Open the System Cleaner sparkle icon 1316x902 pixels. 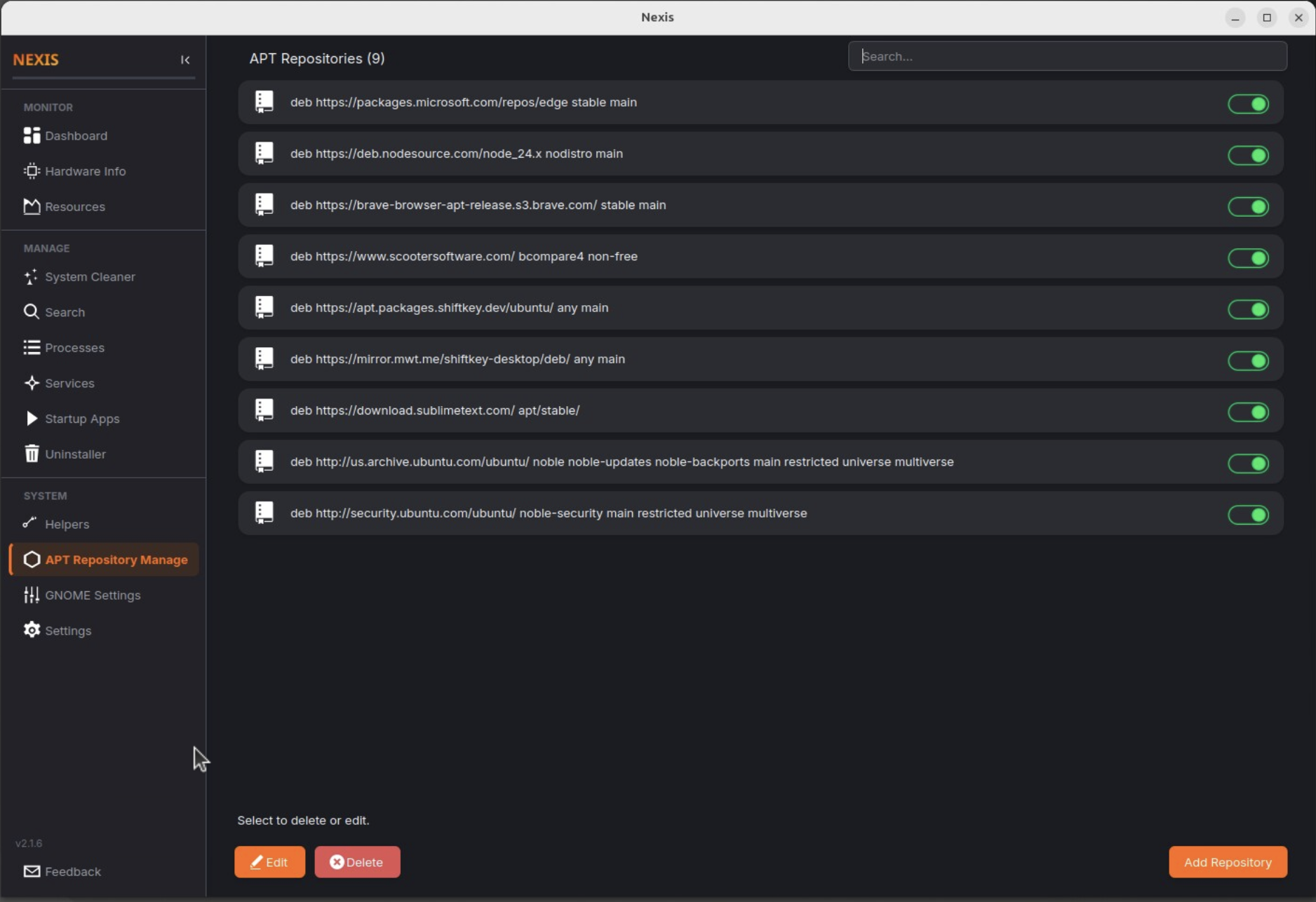(30, 277)
